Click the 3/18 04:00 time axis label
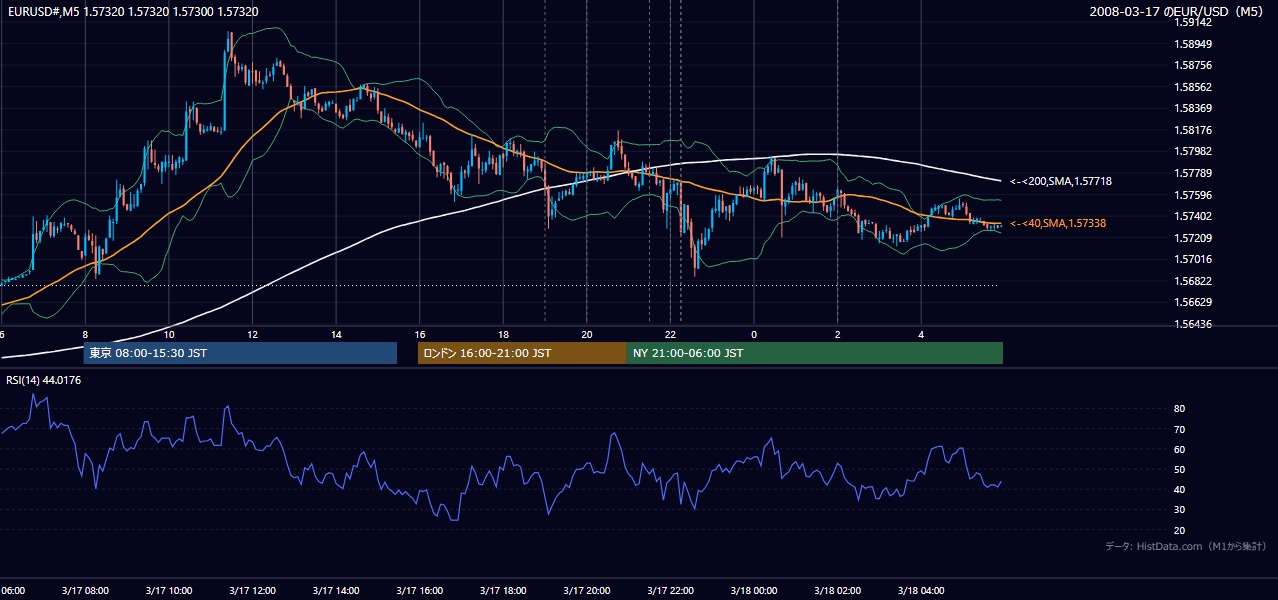 [x=920, y=590]
